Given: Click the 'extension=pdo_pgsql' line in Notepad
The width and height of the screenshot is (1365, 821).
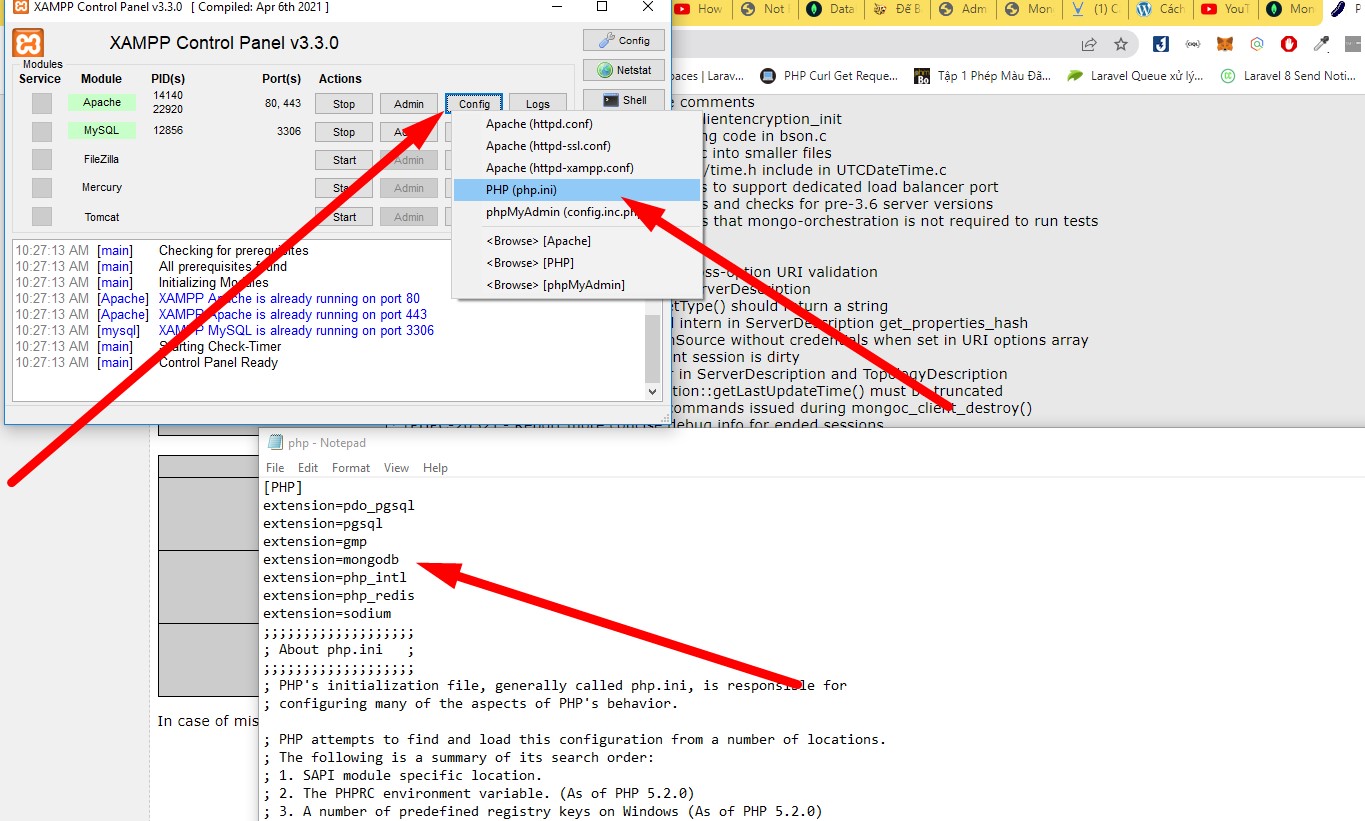Looking at the screenshot, I should [x=339, y=505].
